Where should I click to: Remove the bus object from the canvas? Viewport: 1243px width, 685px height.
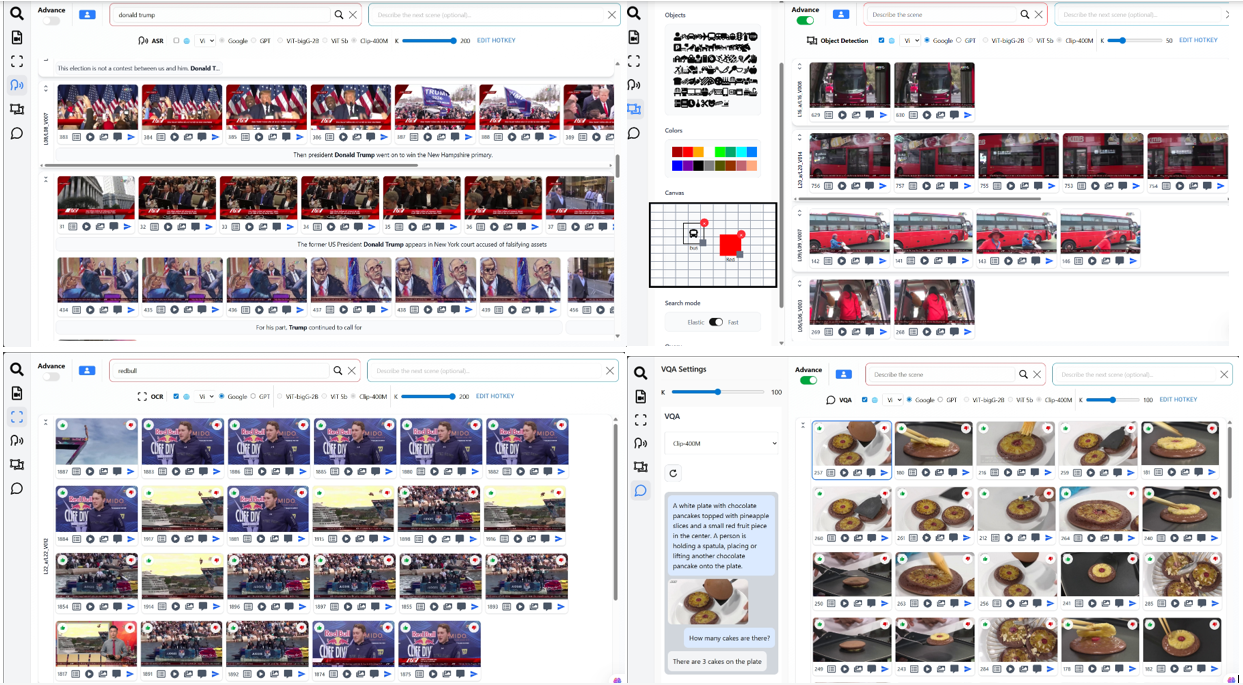[x=704, y=223]
